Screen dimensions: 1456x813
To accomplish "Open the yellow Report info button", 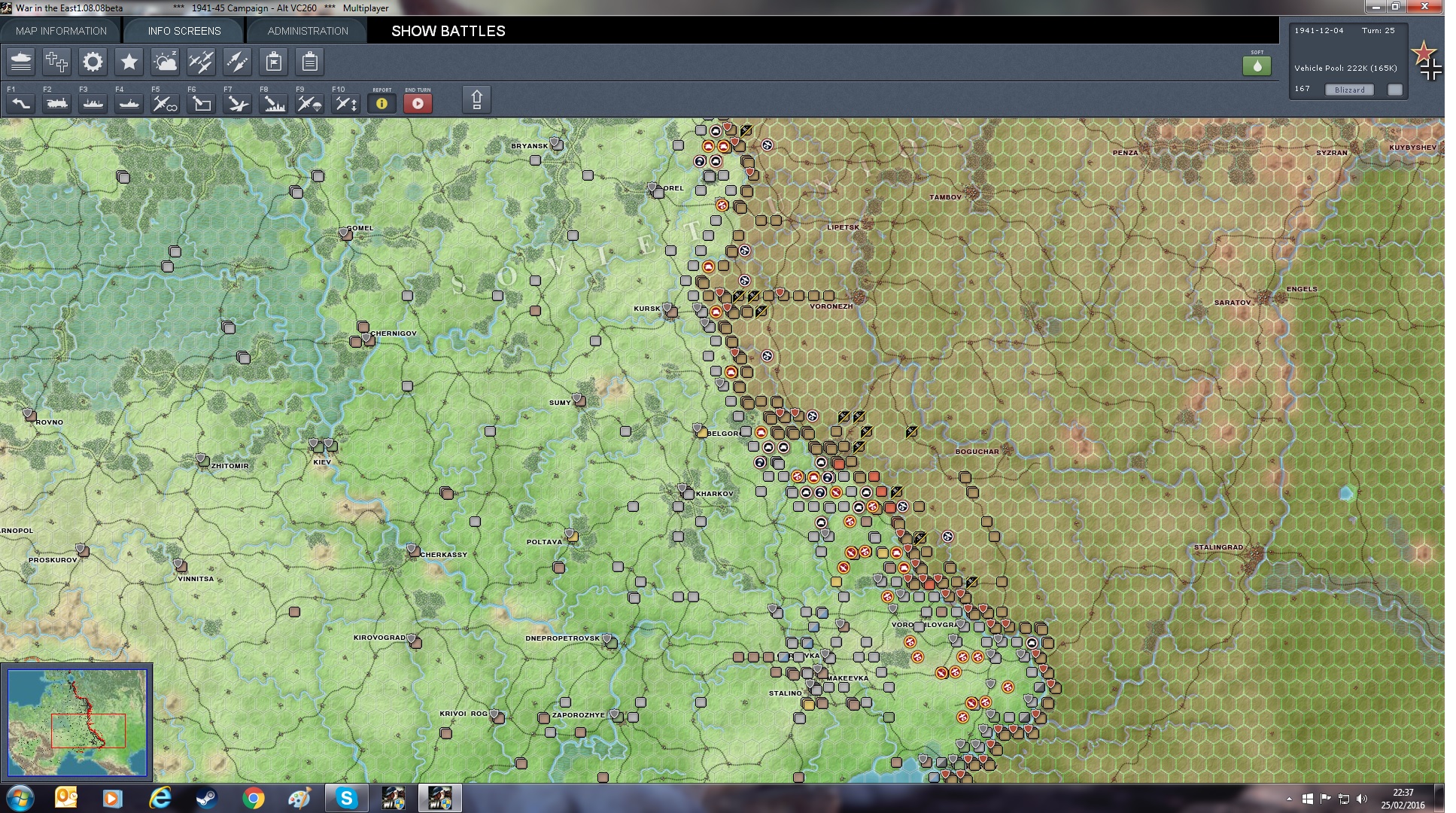I will [381, 103].
